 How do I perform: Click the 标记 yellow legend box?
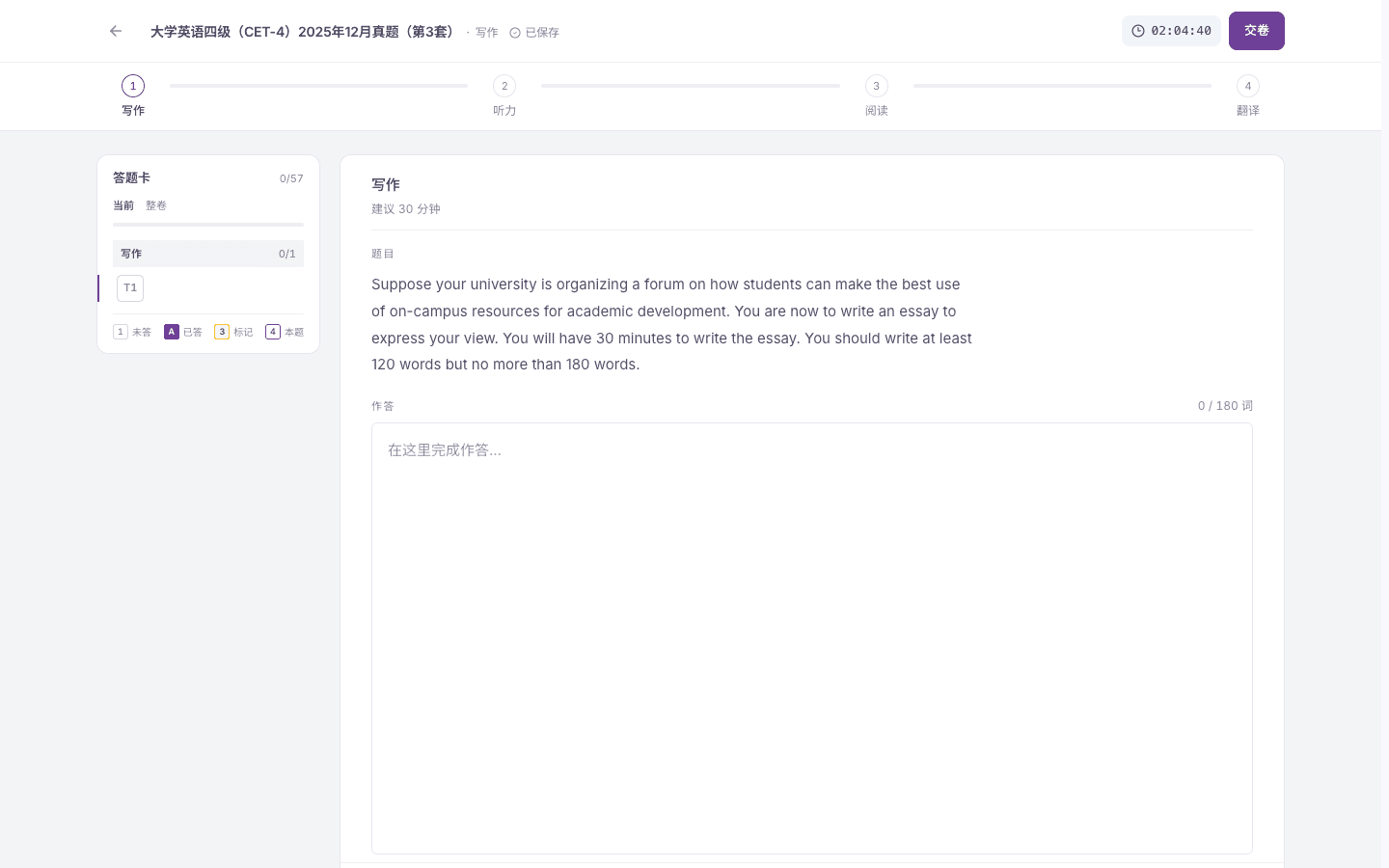pyautogui.click(x=222, y=332)
